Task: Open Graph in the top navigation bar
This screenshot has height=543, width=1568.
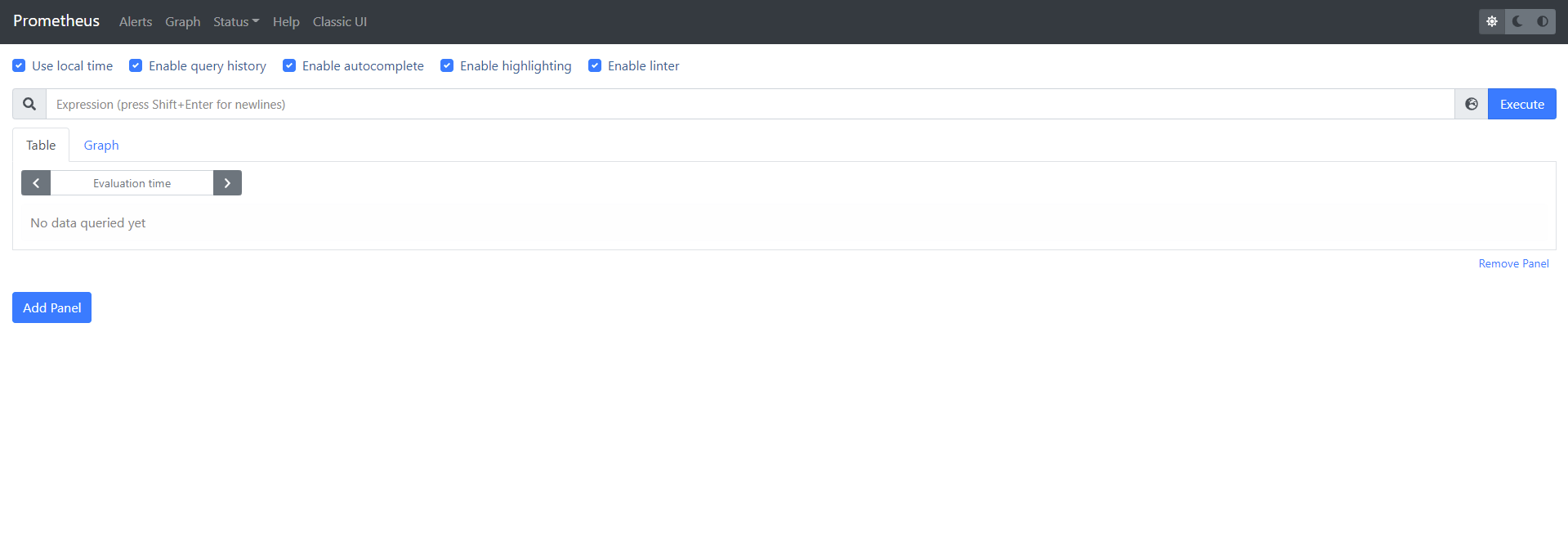Action: click(x=182, y=22)
